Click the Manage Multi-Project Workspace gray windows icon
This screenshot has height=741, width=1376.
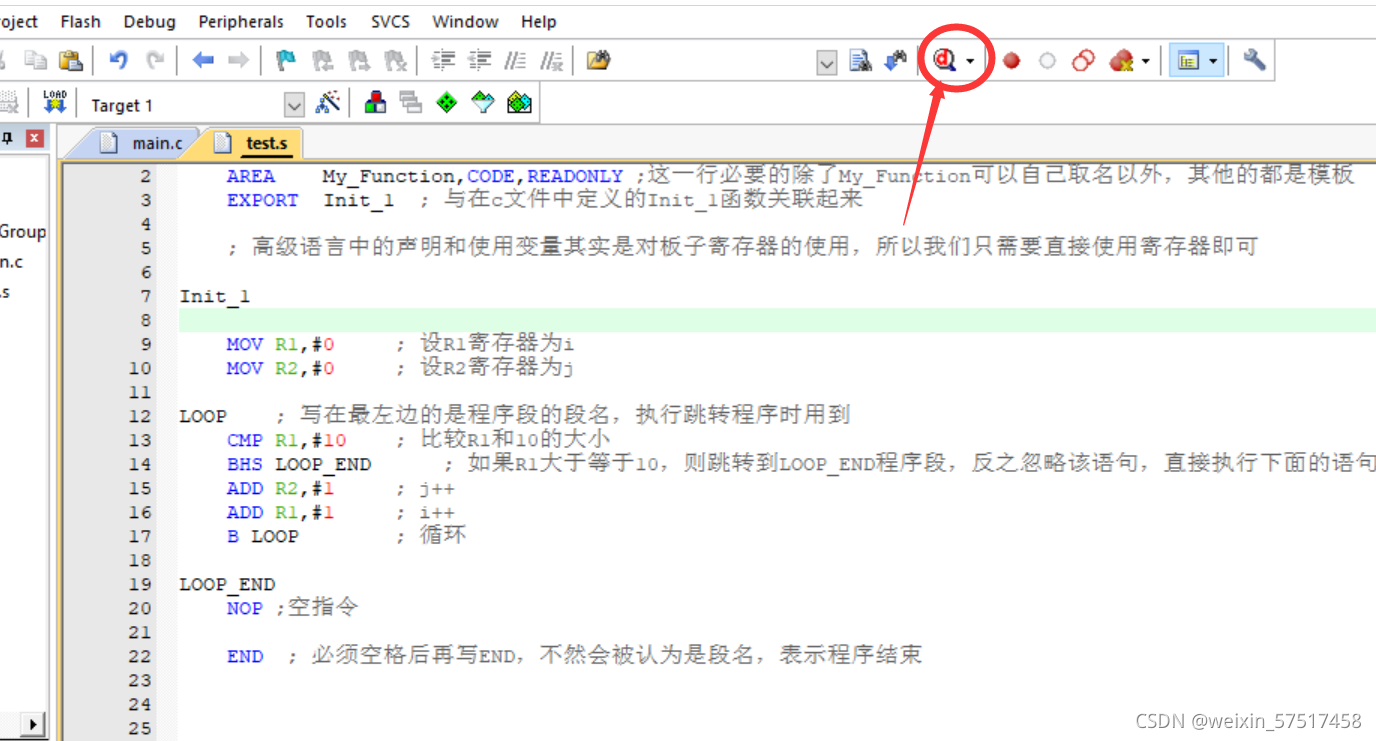(x=411, y=102)
